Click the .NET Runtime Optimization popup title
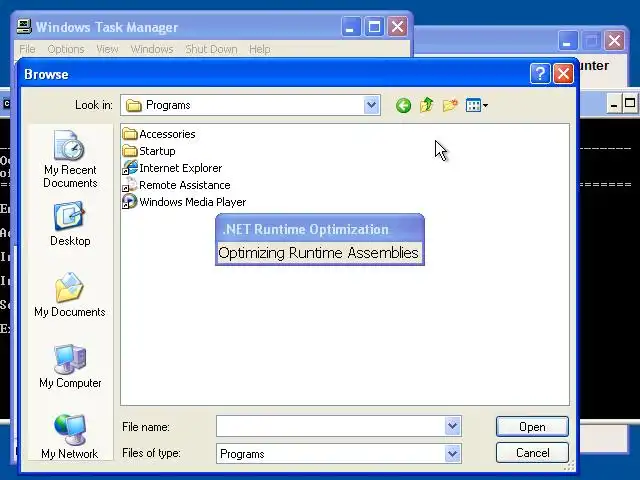Screen dimensions: 640x480 coord(306,229)
